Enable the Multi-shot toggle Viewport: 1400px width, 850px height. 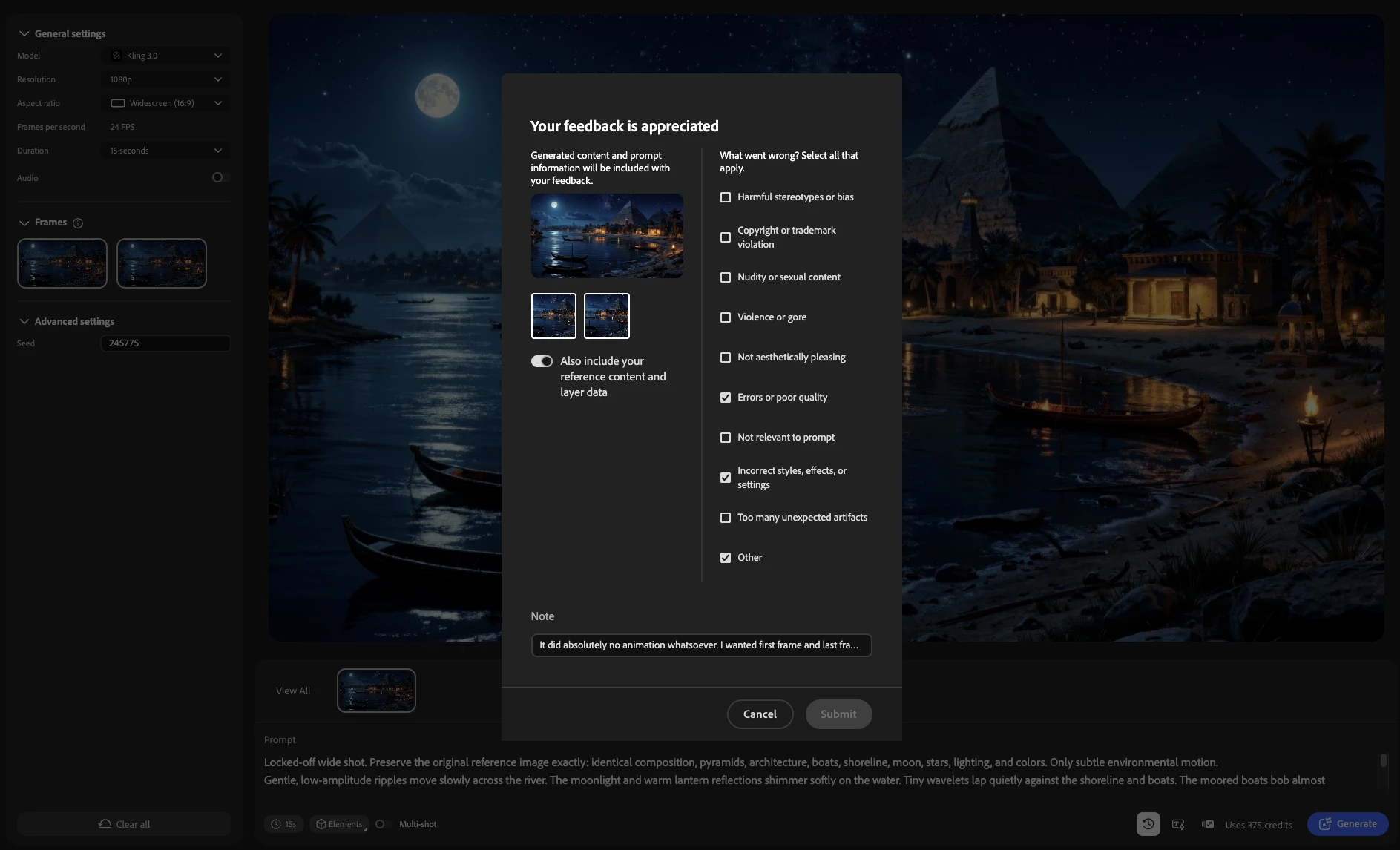tap(383, 824)
